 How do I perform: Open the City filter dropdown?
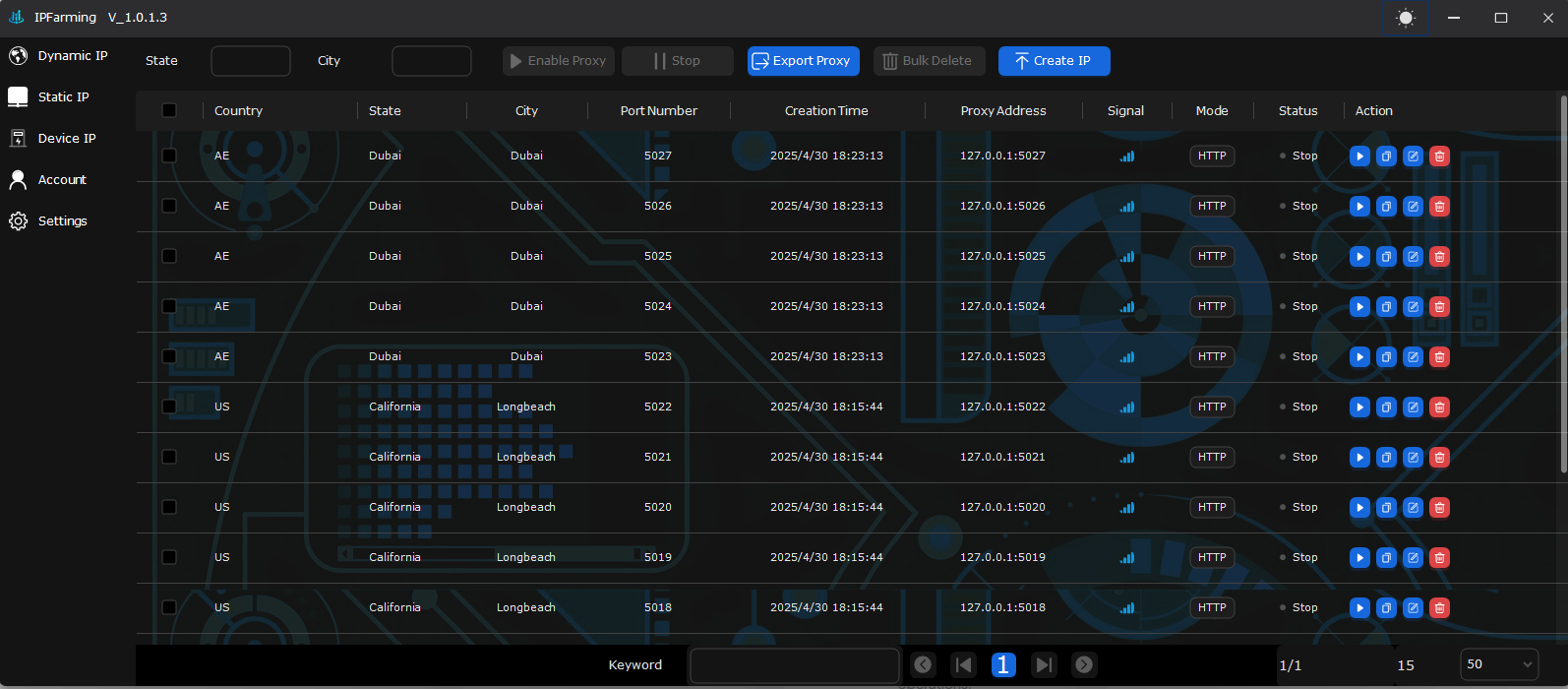[x=431, y=61]
